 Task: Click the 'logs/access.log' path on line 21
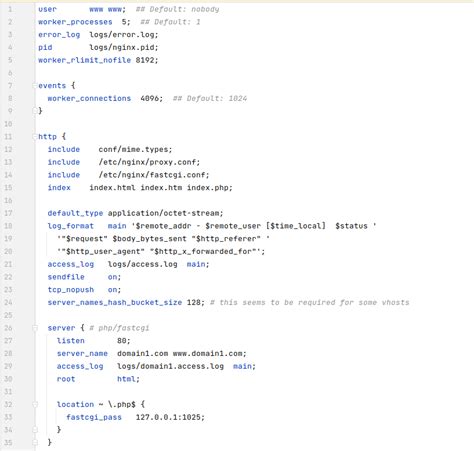coord(142,264)
